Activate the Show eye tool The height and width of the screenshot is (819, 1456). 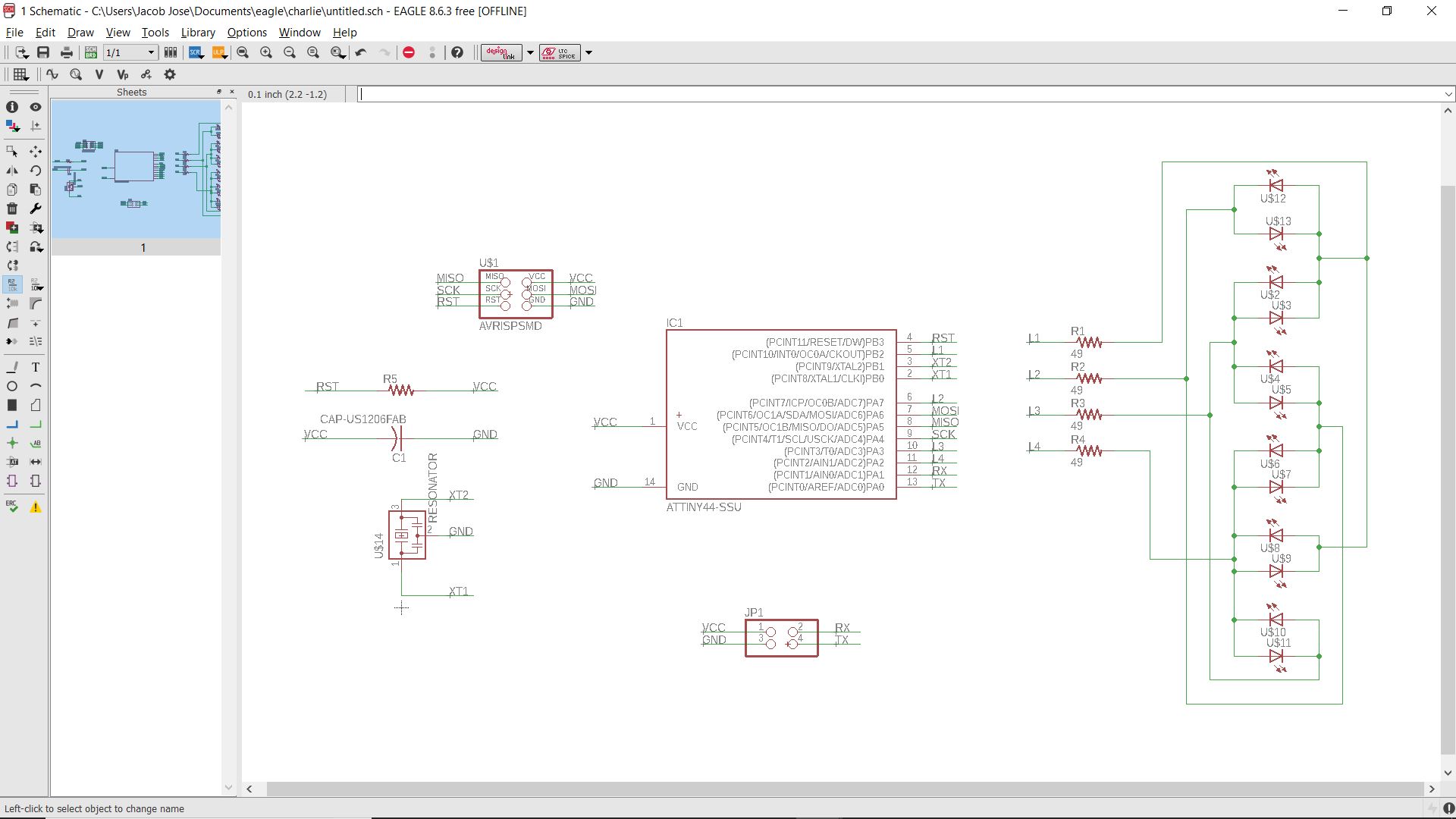coord(36,107)
